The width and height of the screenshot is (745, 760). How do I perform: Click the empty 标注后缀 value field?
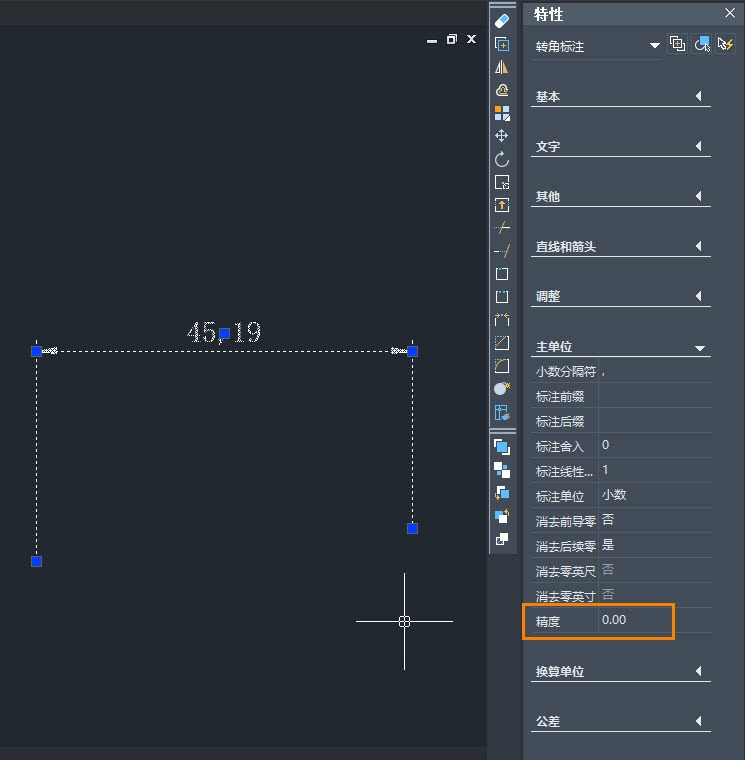pos(655,421)
